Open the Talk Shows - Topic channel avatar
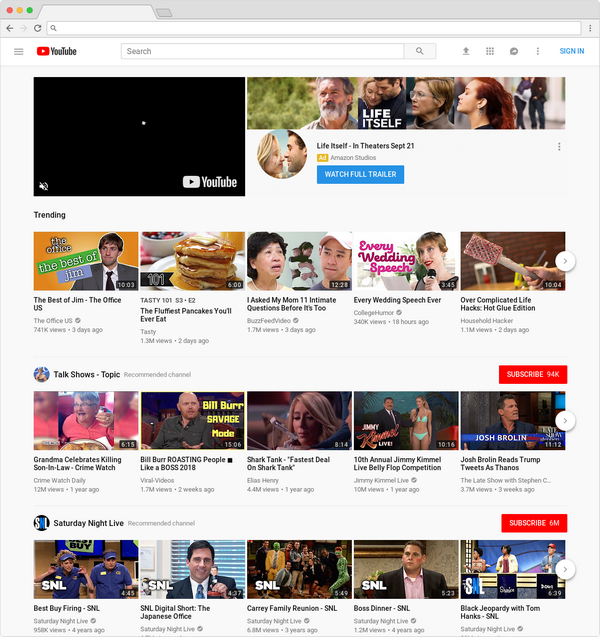The image size is (600, 637). [41, 375]
